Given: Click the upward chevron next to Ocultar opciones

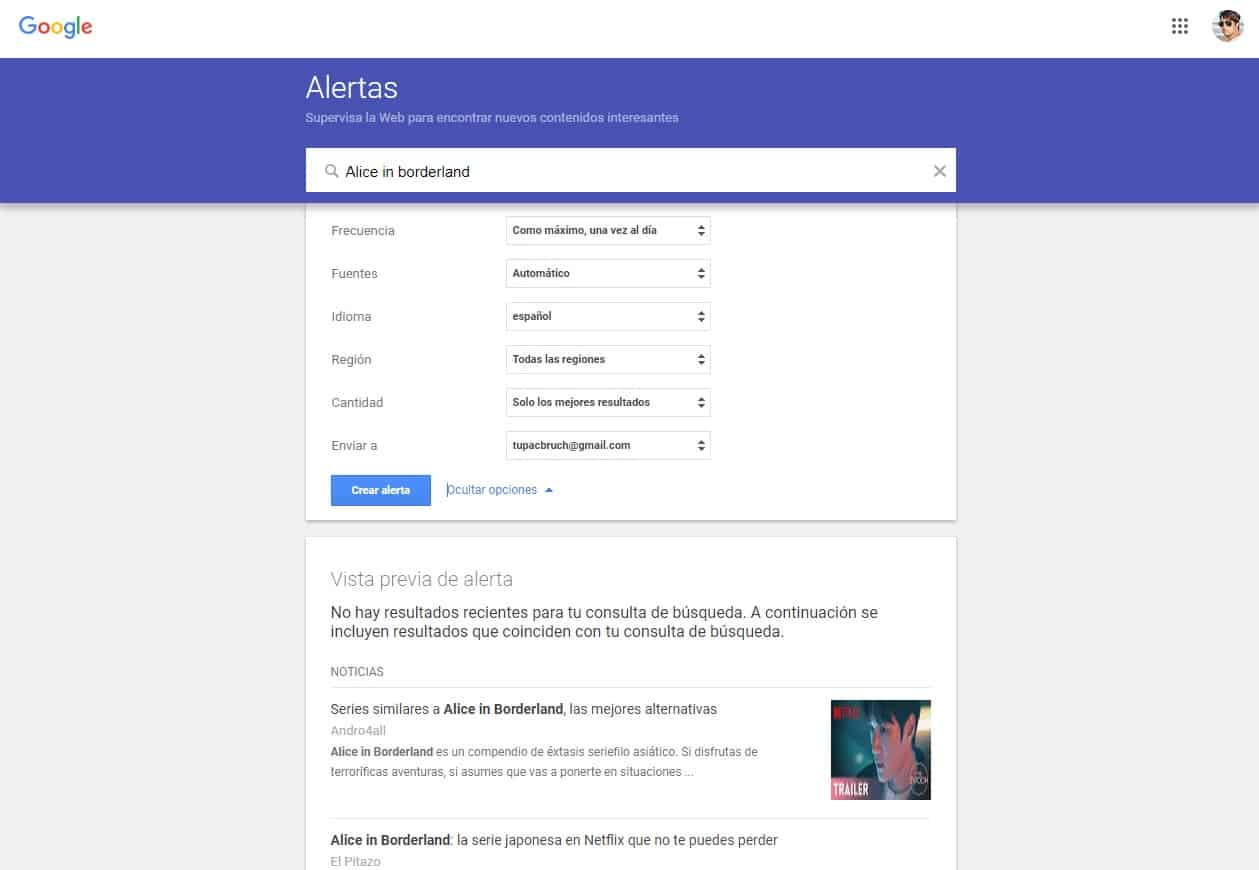Looking at the screenshot, I should (x=546, y=489).
